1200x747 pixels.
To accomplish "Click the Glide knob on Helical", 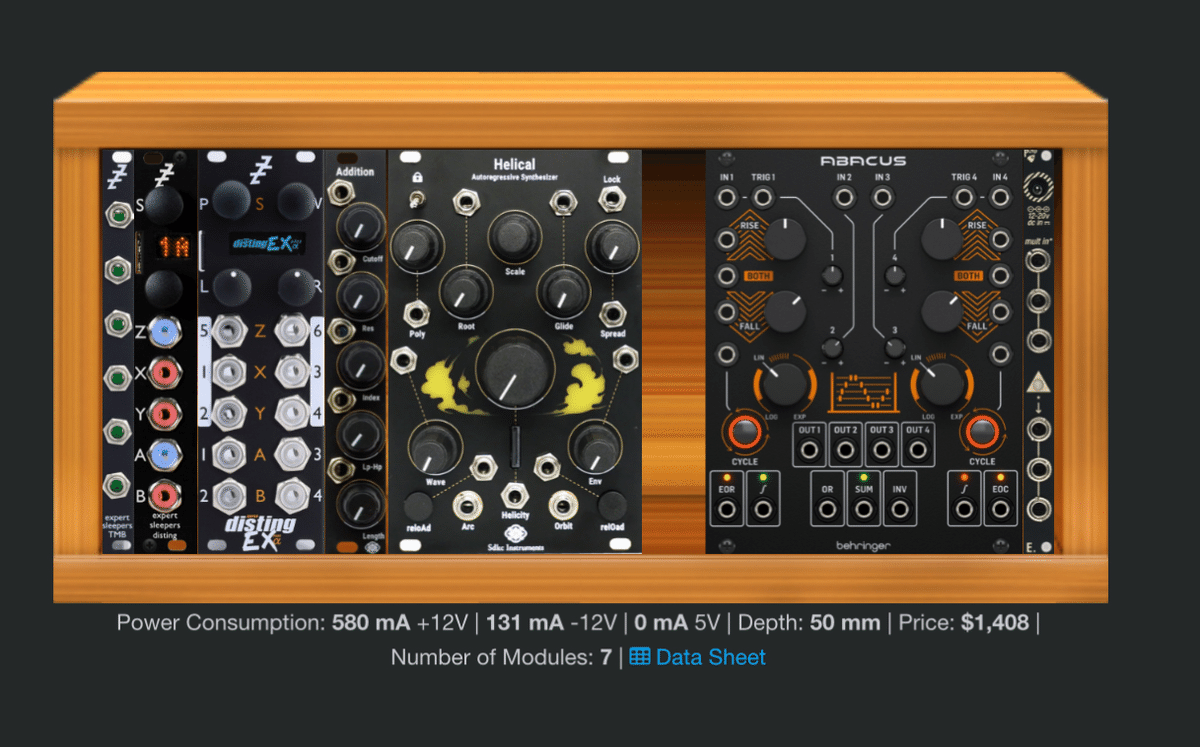I will click(x=563, y=292).
